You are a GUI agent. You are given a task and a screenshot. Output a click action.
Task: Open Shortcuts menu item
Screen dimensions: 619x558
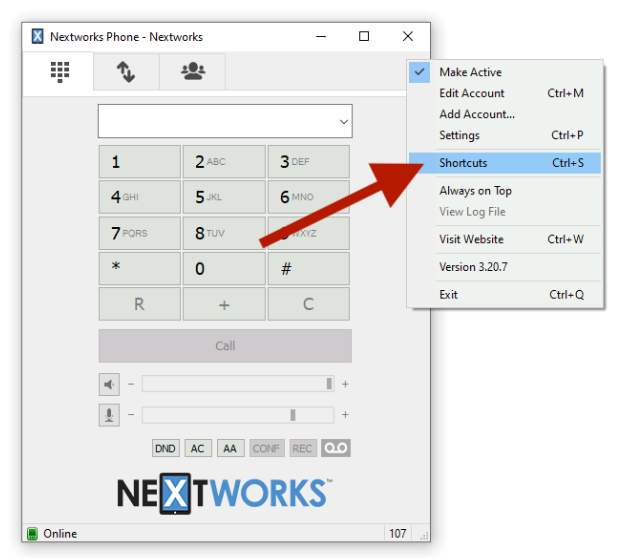[x=505, y=163]
